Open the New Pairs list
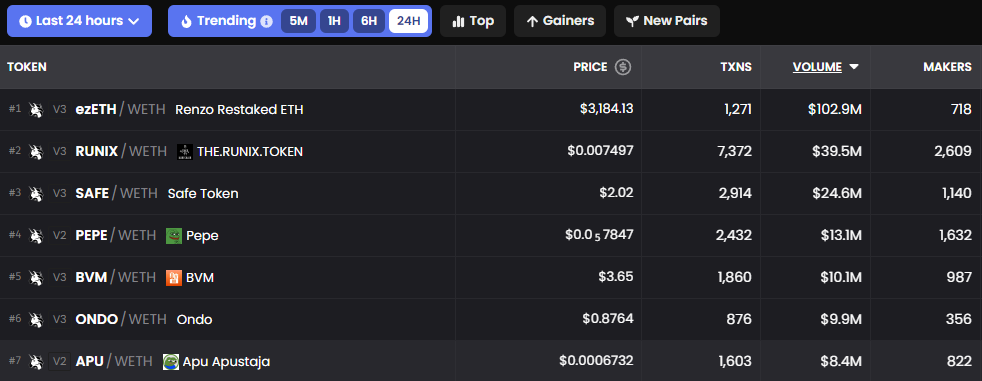The height and width of the screenshot is (381, 982). pos(667,21)
